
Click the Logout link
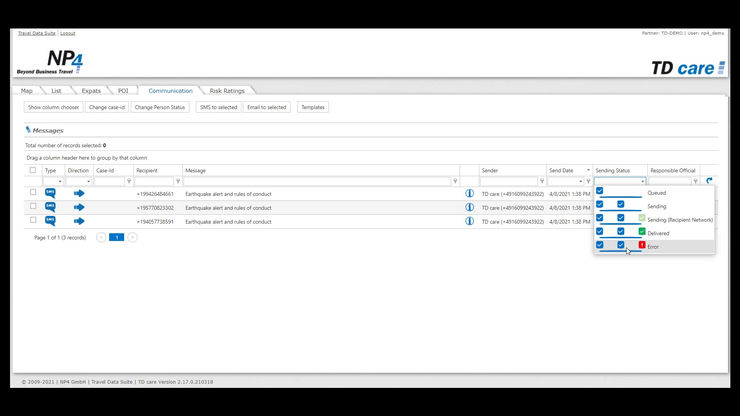[67, 33]
